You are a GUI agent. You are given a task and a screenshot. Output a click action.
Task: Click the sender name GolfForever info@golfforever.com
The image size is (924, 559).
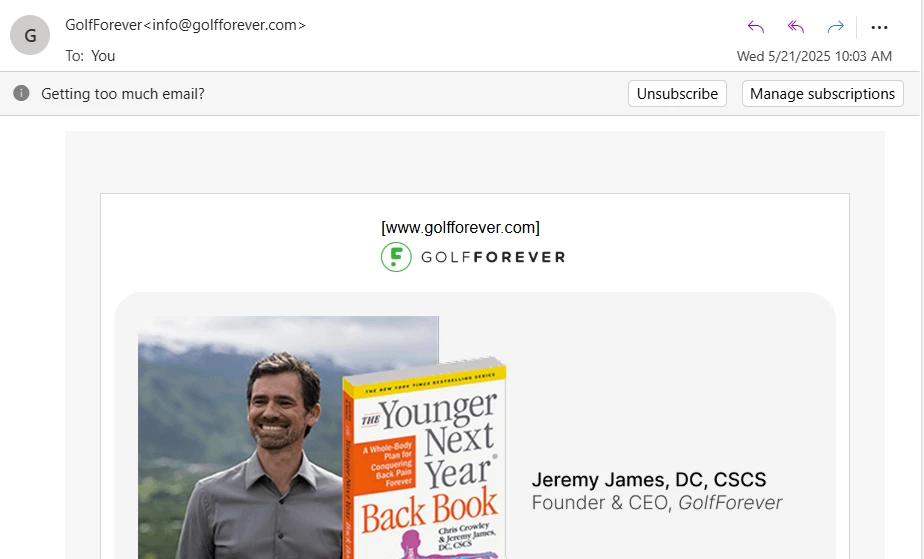pyautogui.click(x=186, y=25)
